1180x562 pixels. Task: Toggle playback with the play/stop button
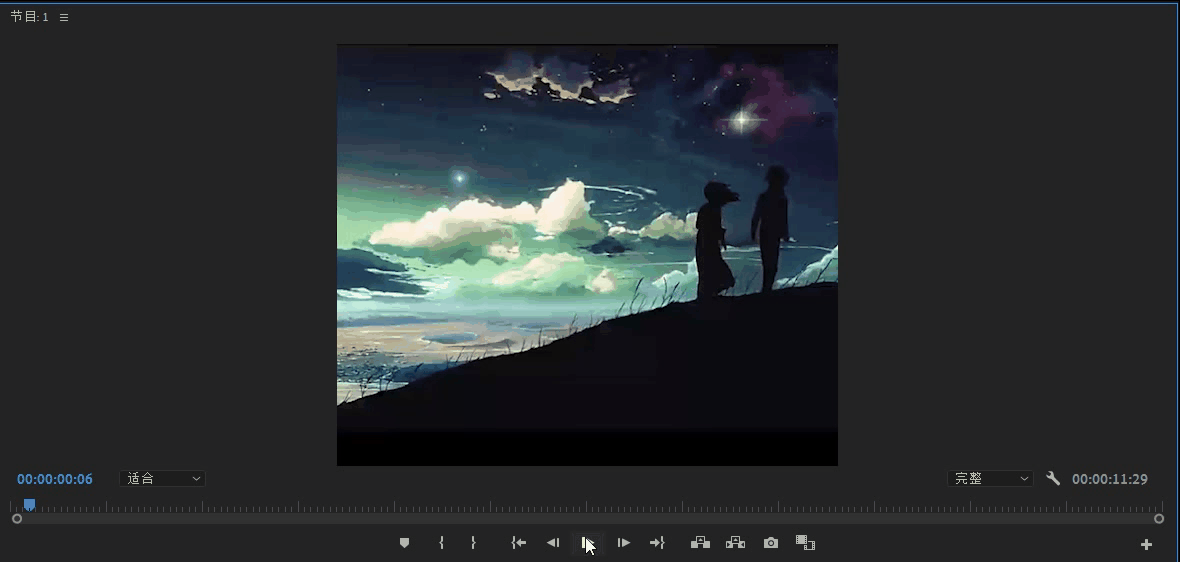point(587,543)
